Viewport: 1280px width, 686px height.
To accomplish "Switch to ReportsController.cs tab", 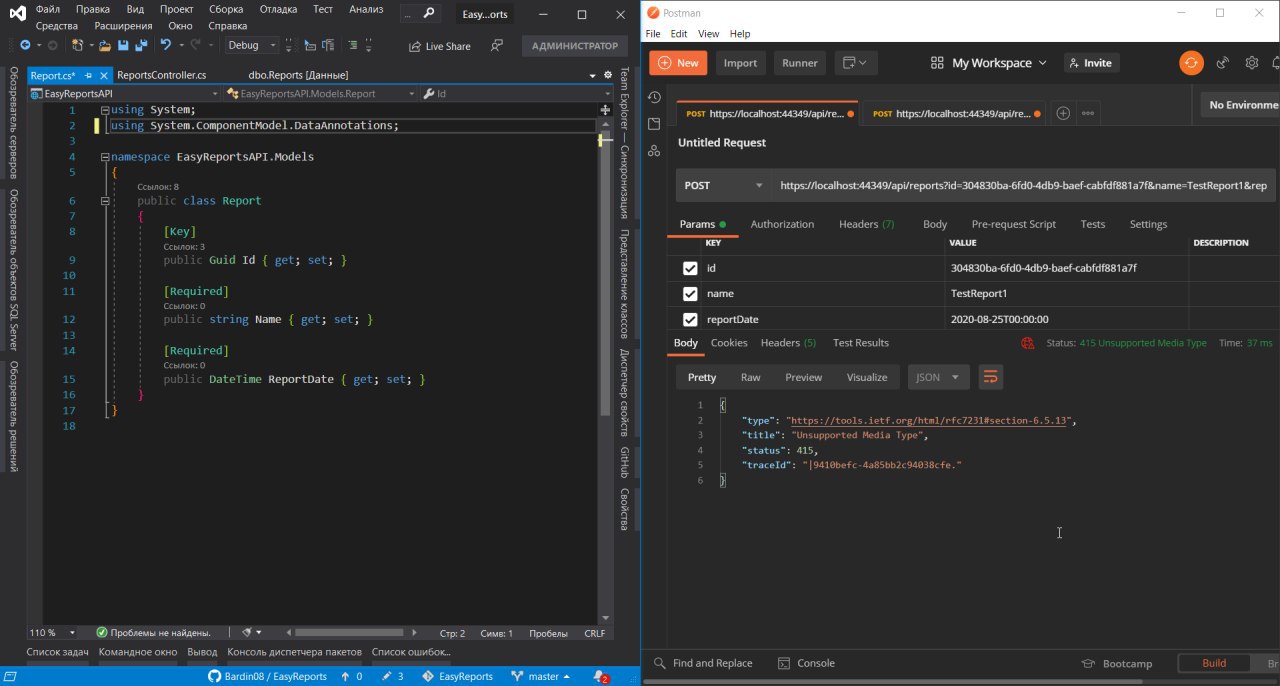I will tap(161, 75).
